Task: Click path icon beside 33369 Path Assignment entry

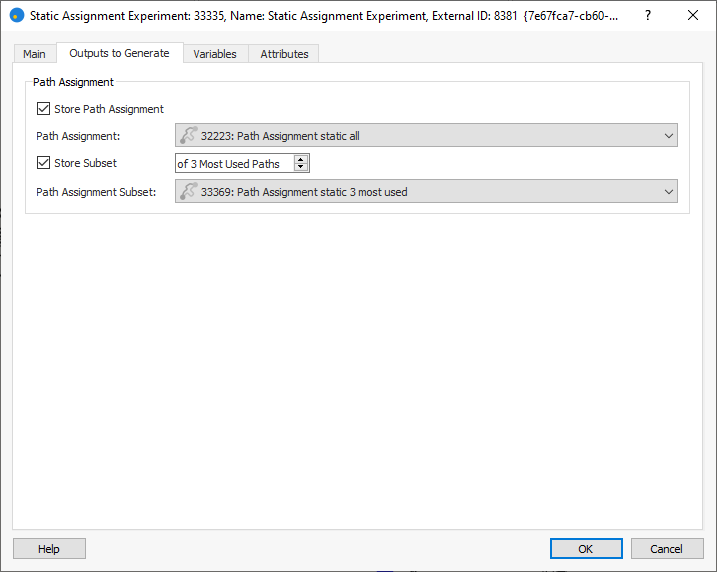Action: [x=188, y=191]
